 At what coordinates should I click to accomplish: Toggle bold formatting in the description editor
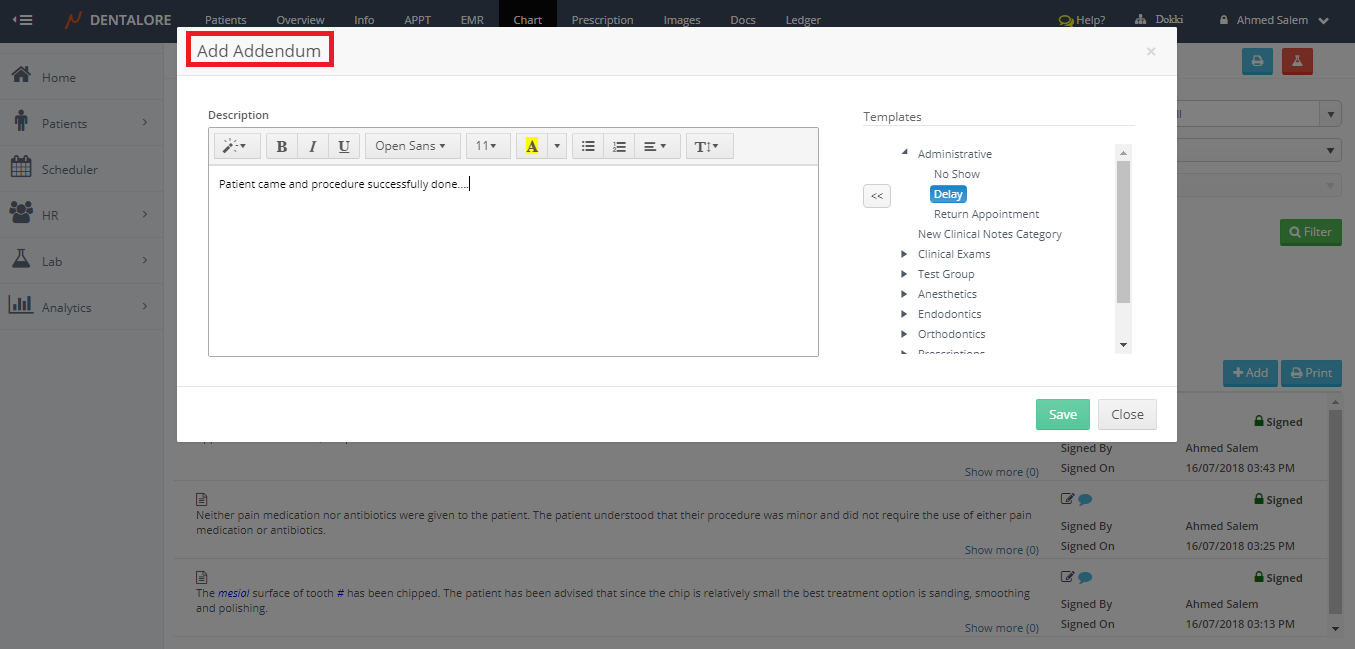click(x=282, y=146)
